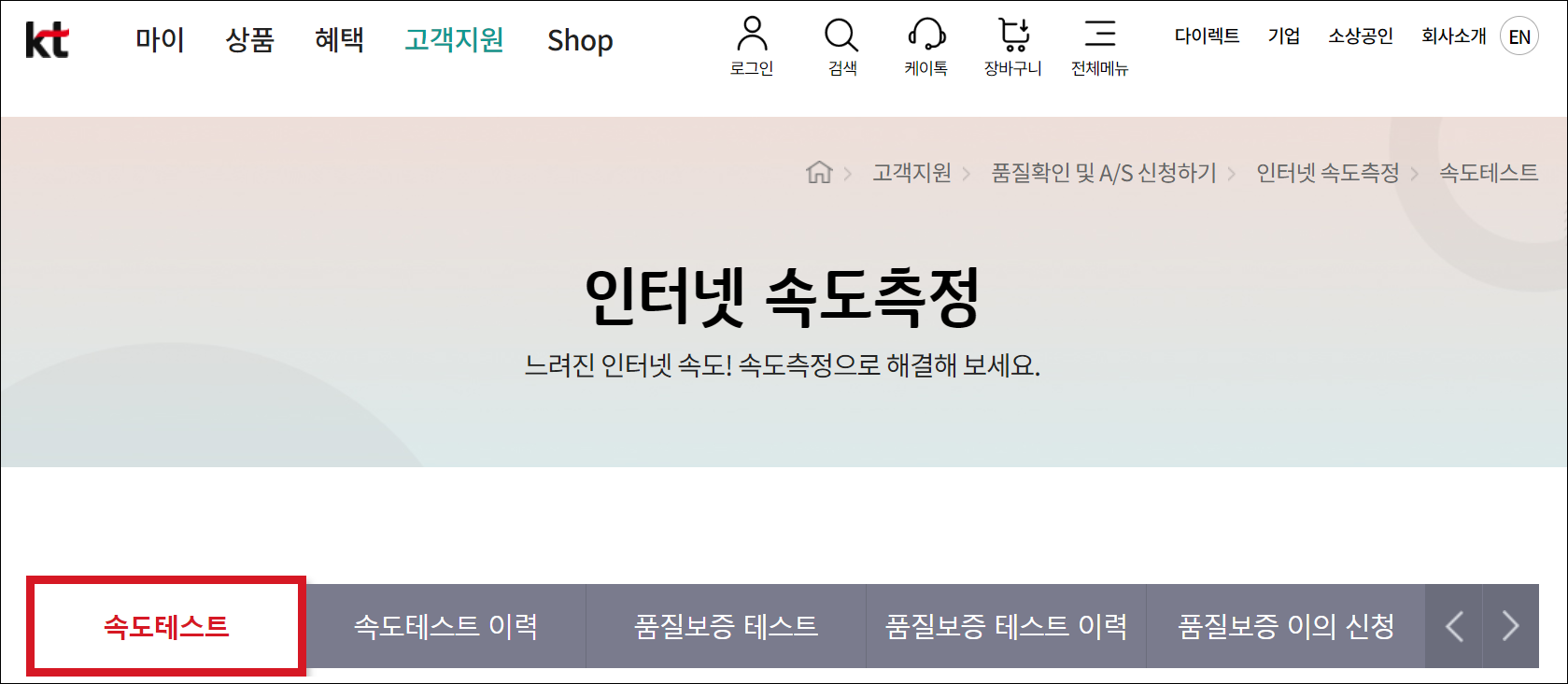Switch language with the EN button
This screenshot has height=684, width=1568.
pyautogui.click(x=1519, y=37)
